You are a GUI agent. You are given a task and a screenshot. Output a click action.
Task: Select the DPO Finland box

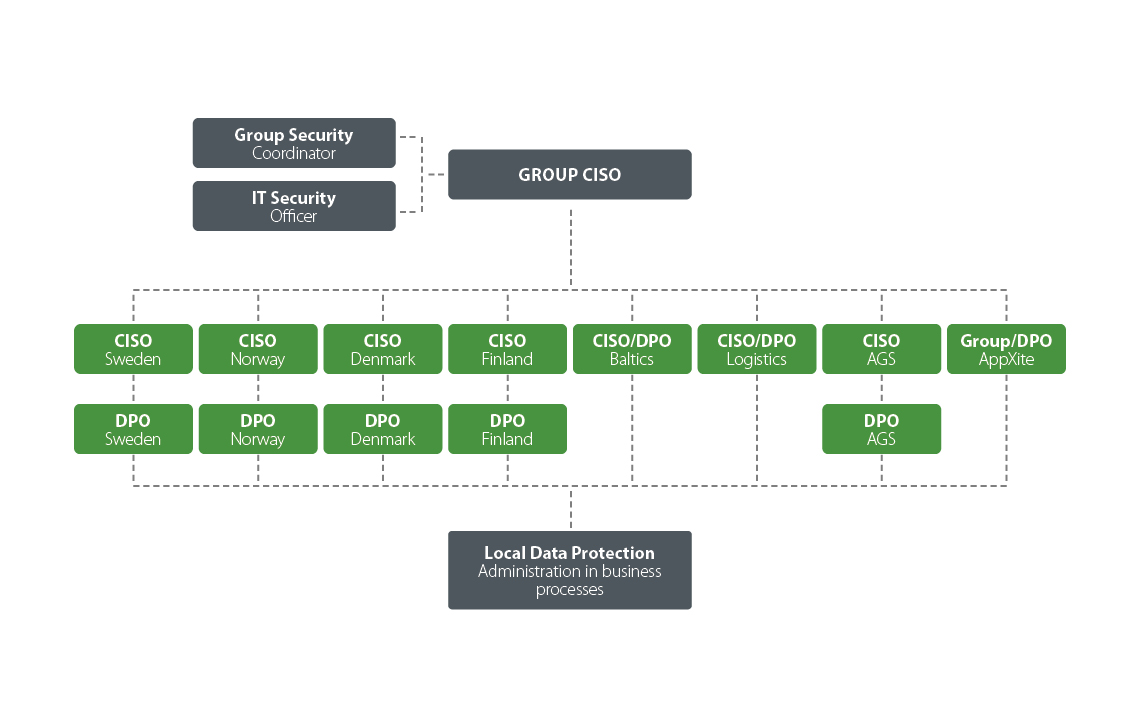coord(507,429)
